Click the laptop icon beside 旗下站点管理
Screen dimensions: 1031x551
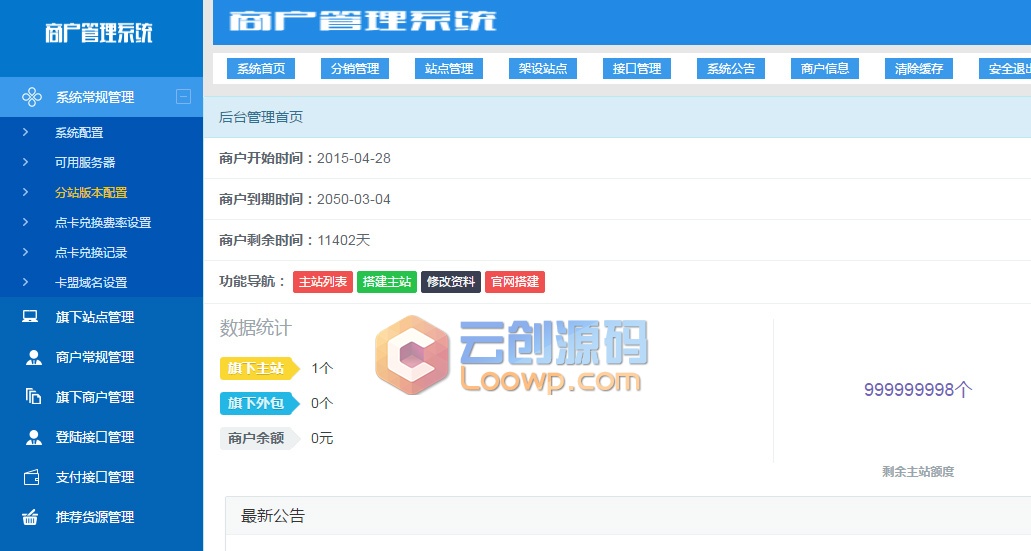click(x=30, y=317)
